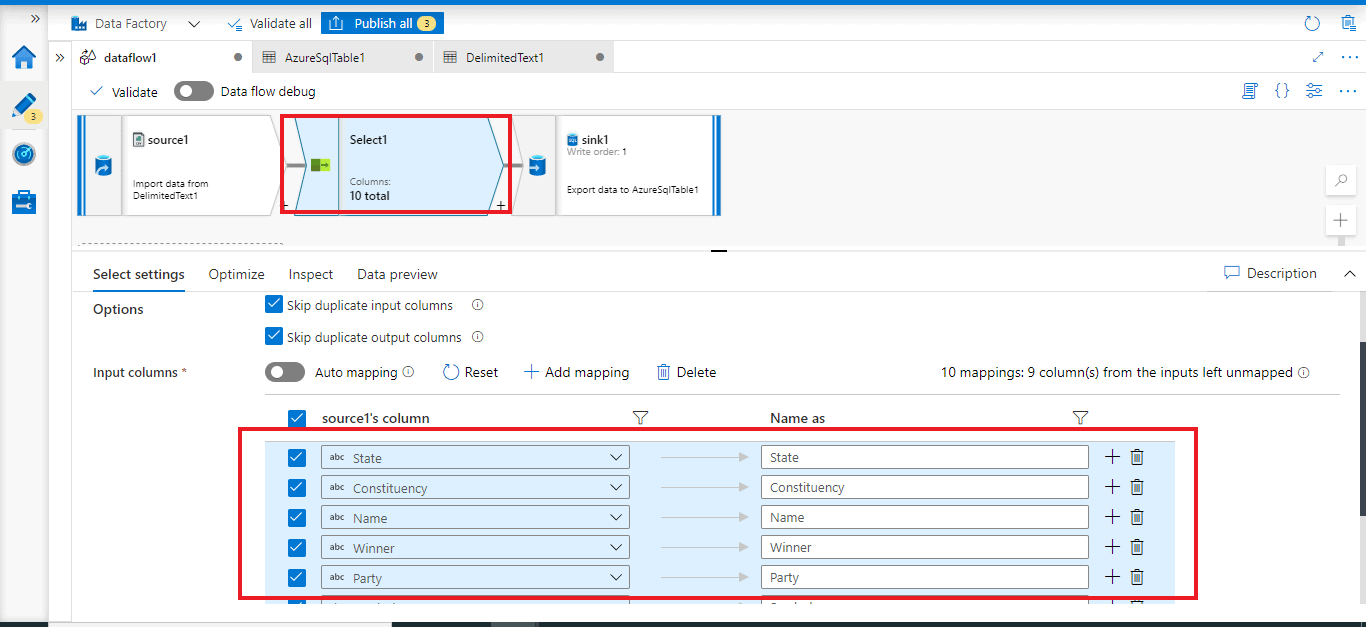This screenshot has width=1366, height=627.
Task: Uncheck the Constituency row checkbox
Action: tap(297, 487)
